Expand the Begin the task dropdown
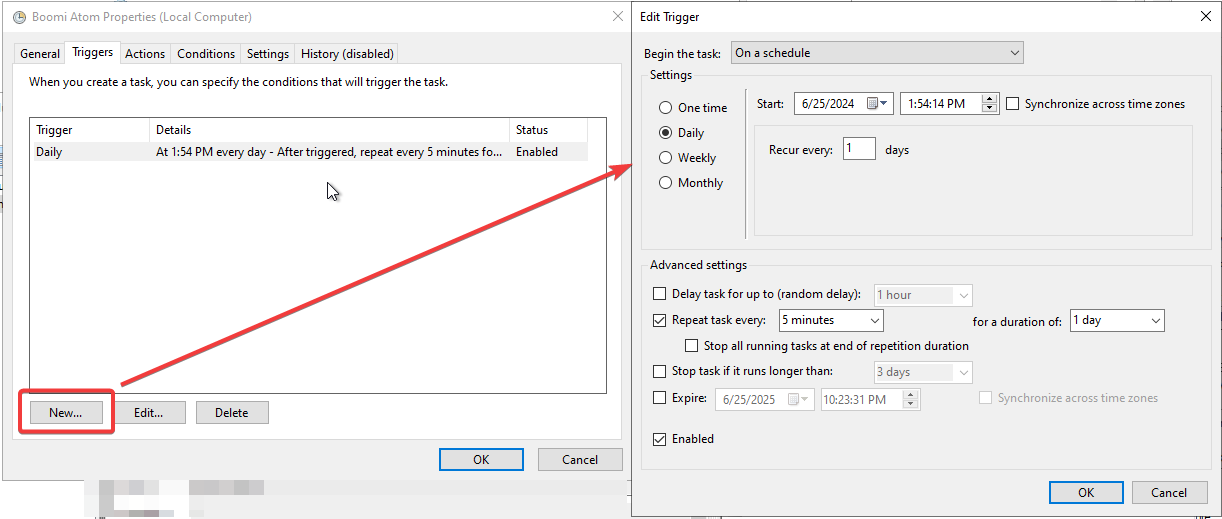1222x519 pixels. point(876,53)
